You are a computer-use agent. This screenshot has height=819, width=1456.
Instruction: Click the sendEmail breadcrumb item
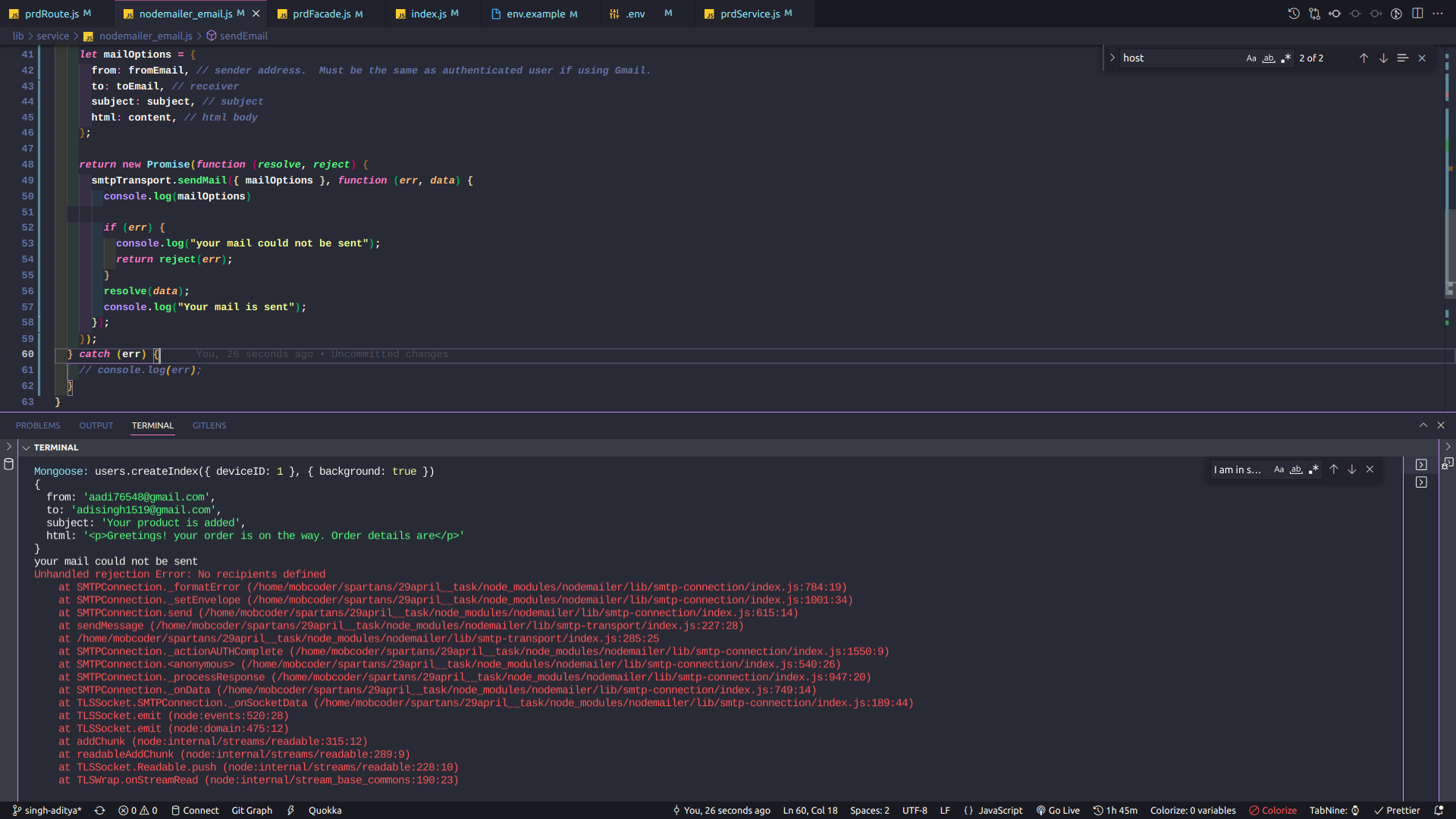click(244, 36)
